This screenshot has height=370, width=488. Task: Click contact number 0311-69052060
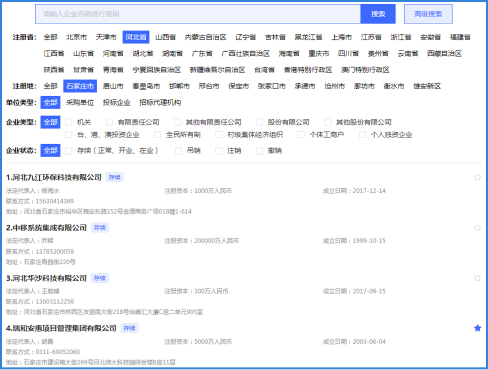(x=58, y=352)
